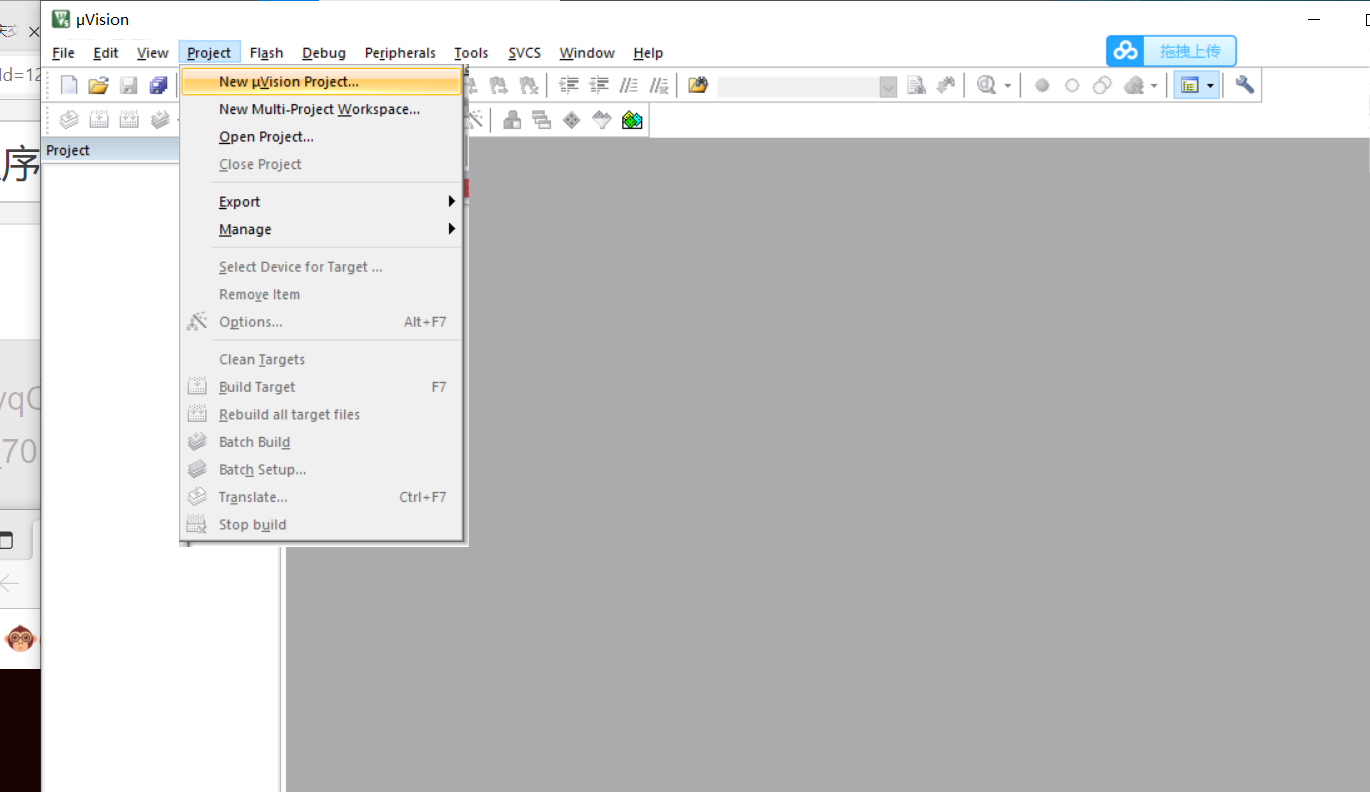Click the Window layout icon
Viewport: 1370px width, 792px height.
click(1189, 86)
